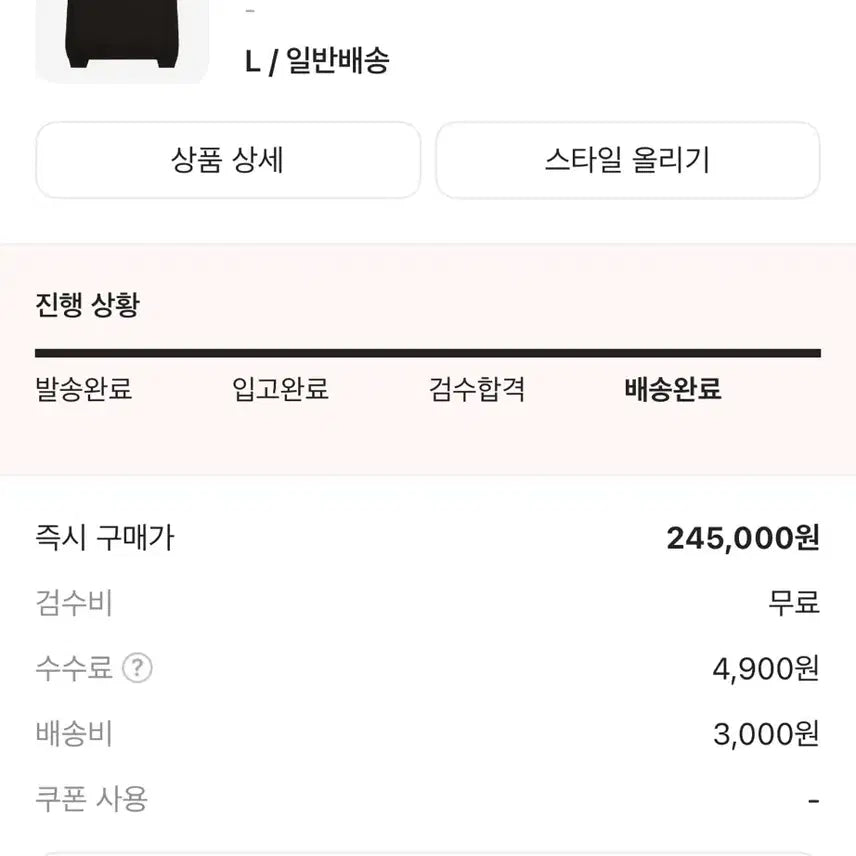Open 상품 상세 product details
This screenshot has height=856, width=856.
point(228,160)
